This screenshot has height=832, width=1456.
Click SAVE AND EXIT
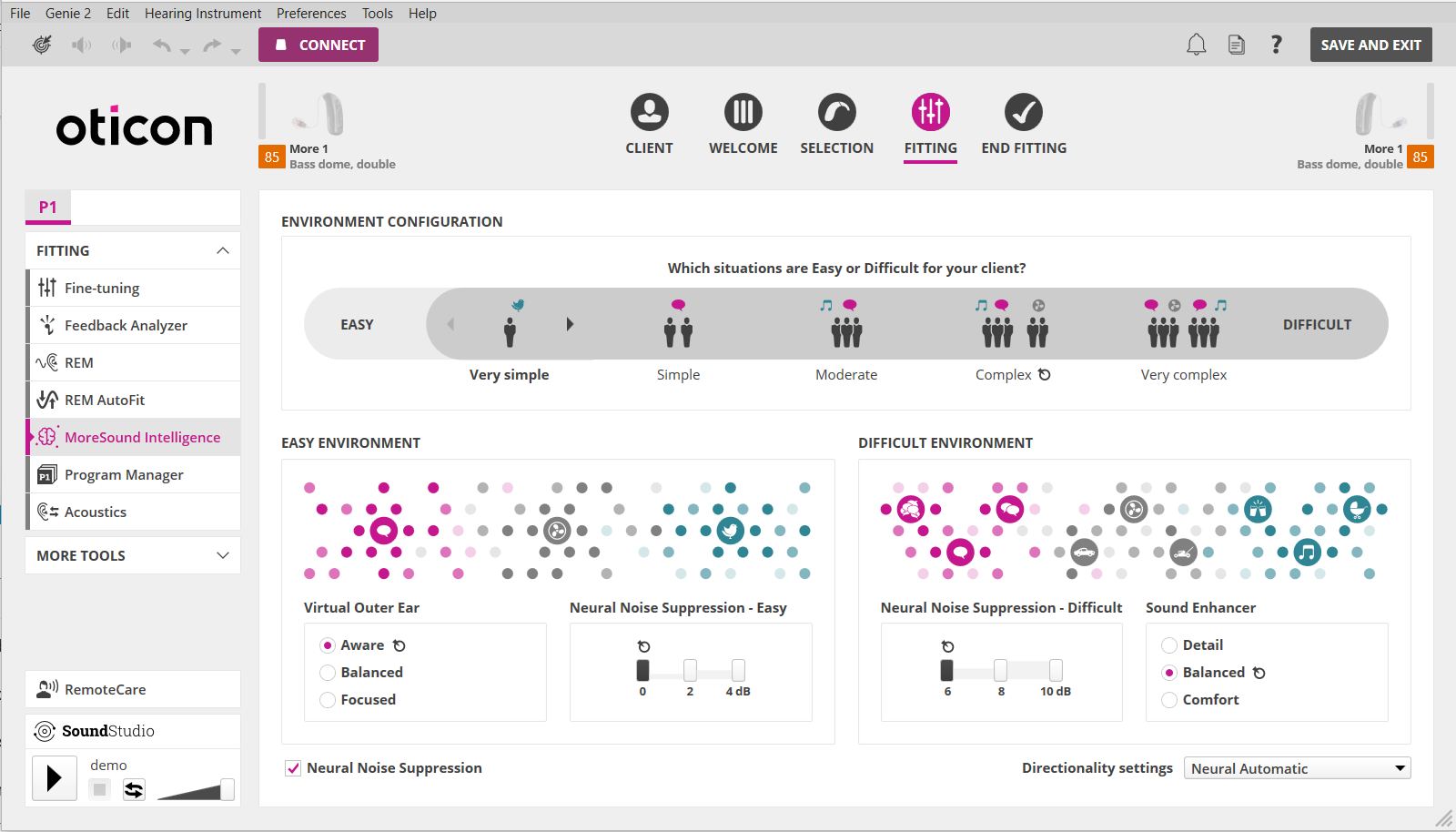[x=1370, y=45]
